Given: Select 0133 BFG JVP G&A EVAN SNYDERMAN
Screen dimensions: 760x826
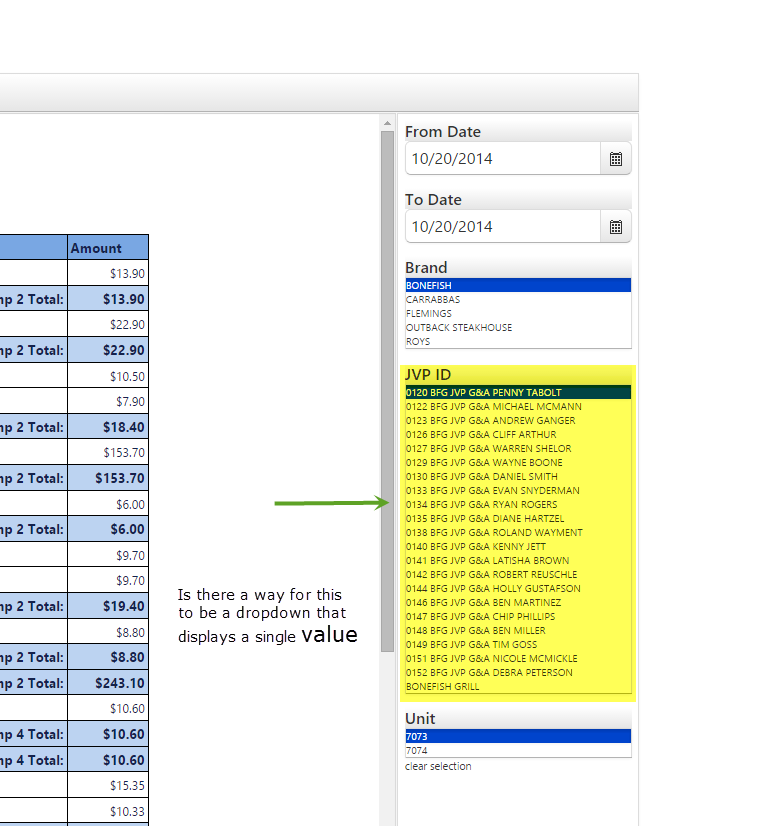Looking at the screenshot, I should pyautogui.click(x=518, y=490).
